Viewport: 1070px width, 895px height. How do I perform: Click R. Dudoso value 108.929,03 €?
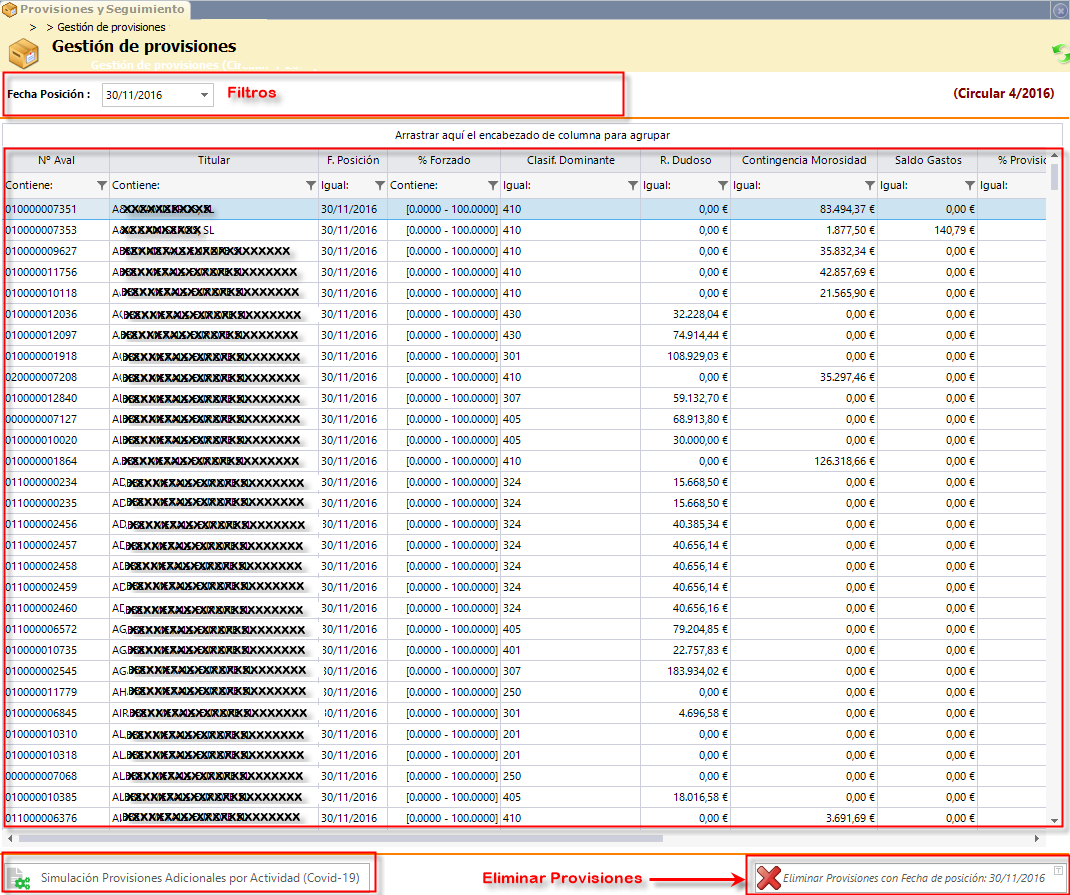pos(697,356)
